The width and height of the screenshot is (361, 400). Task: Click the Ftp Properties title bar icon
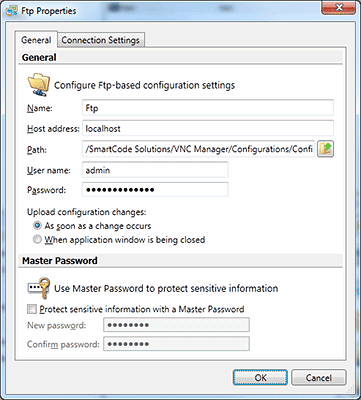tap(12, 11)
